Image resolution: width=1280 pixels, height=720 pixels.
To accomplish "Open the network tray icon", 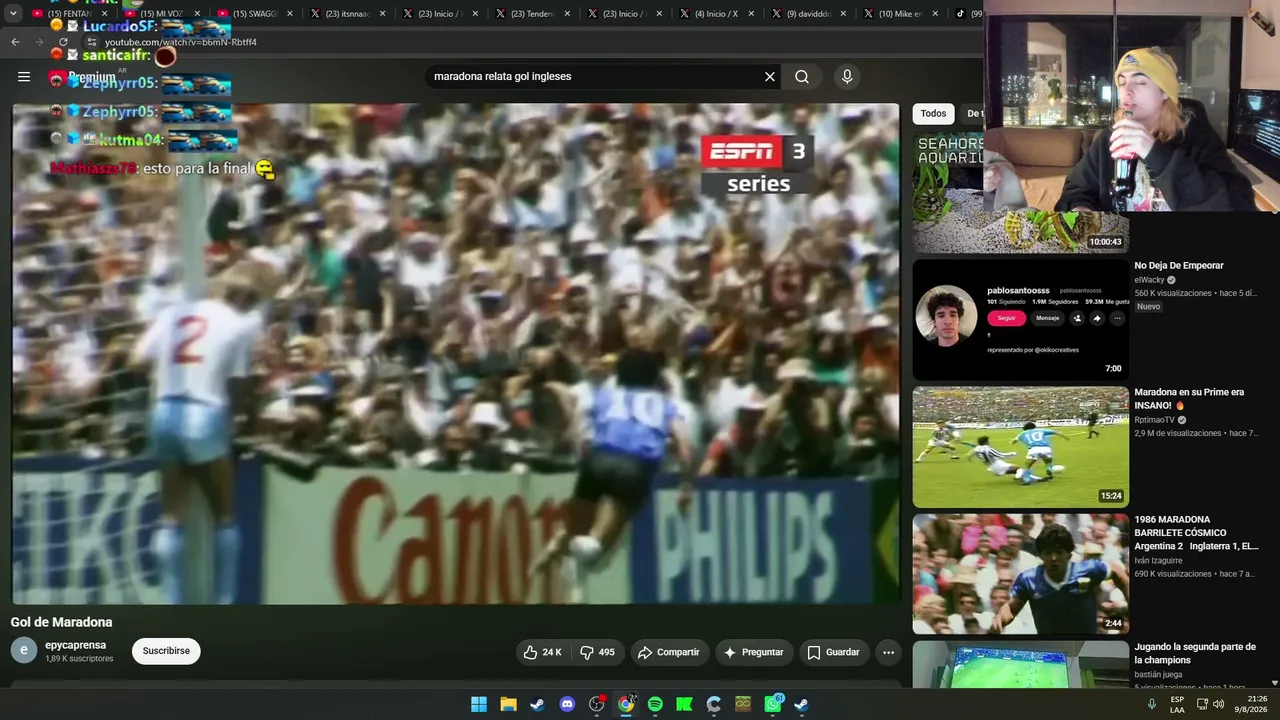I will 1202,704.
